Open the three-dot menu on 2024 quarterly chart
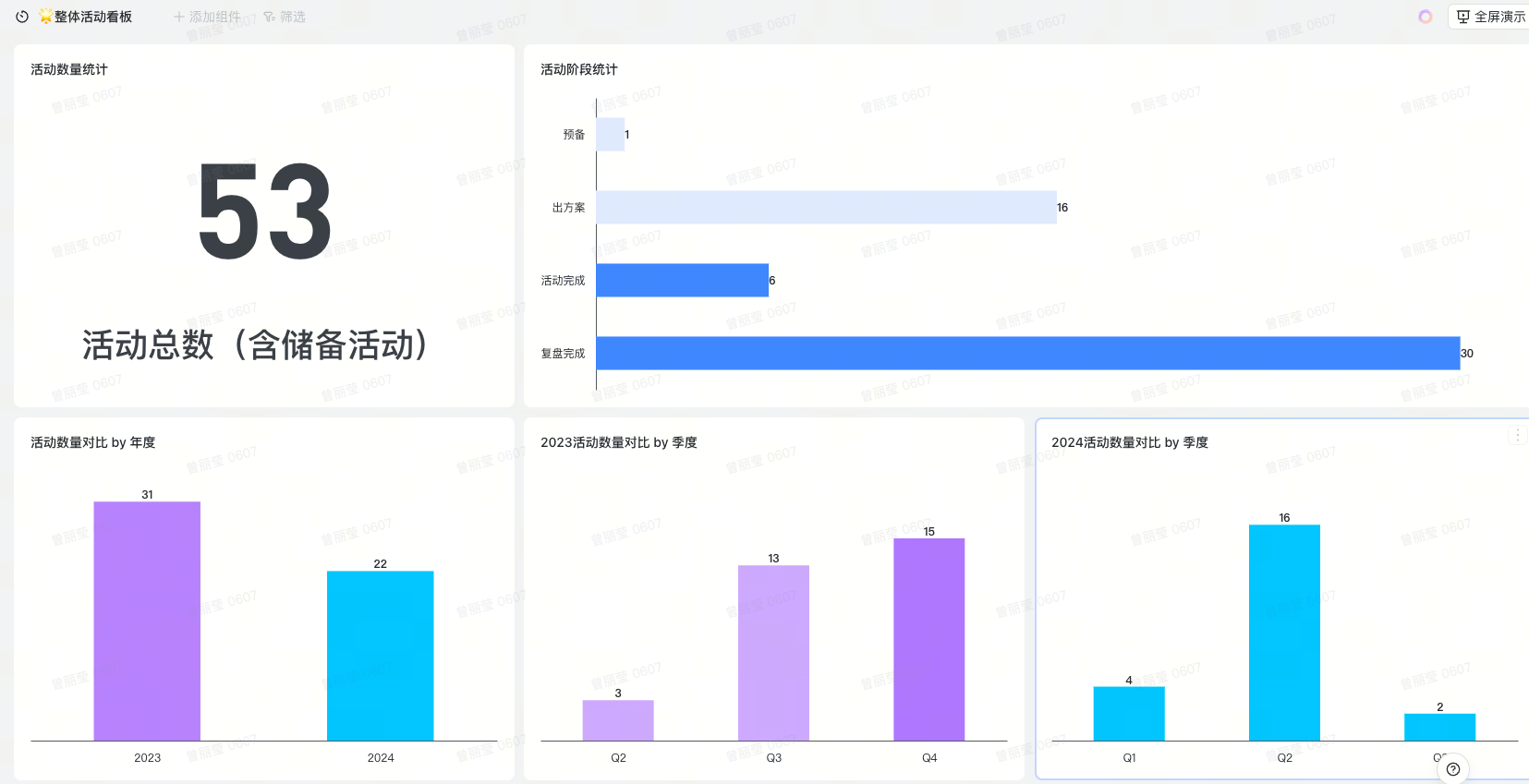Image resolution: width=1529 pixels, height=784 pixels. click(1517, 435)
